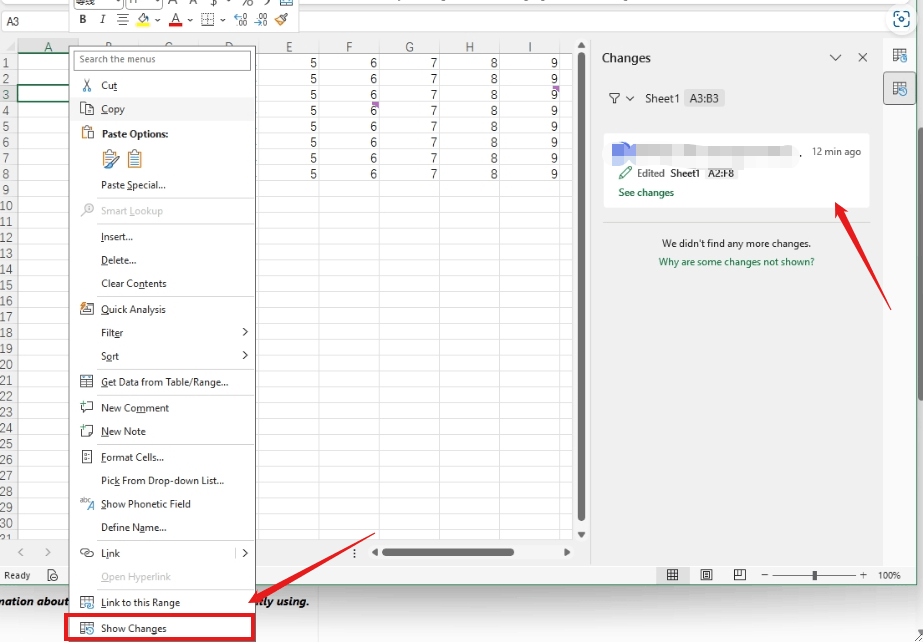Select Pick From Drop-down List
The image size is (923, 642).
[162, 481]
